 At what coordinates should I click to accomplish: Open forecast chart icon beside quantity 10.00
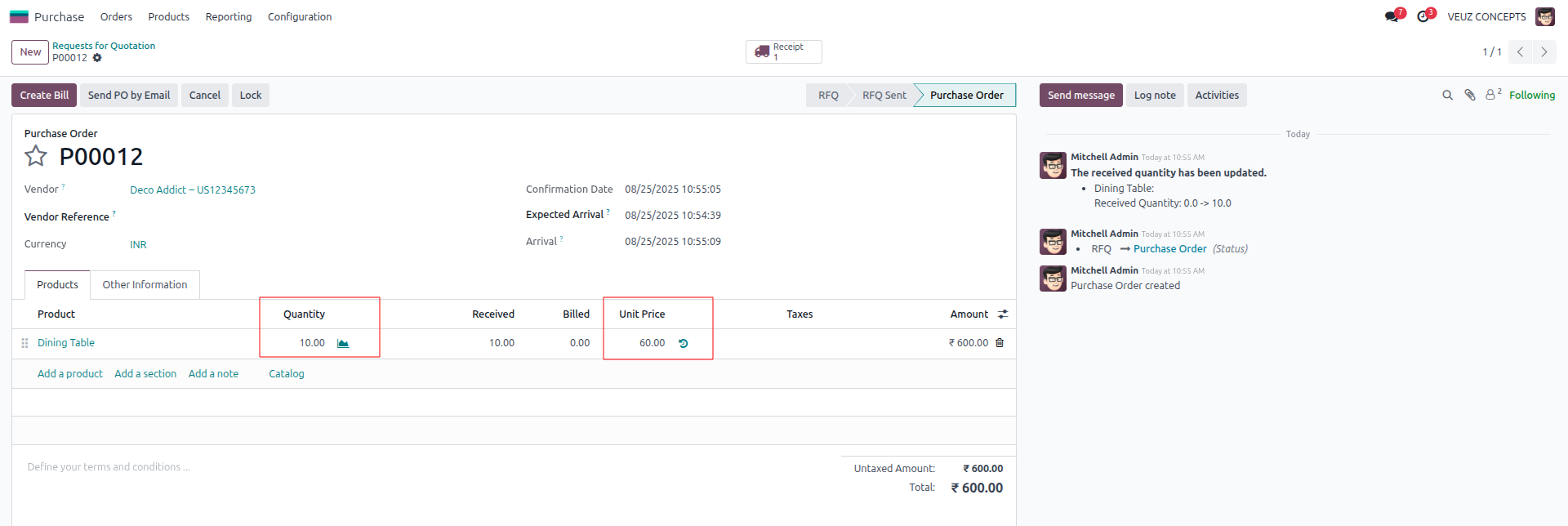click(x=343, y=343)
